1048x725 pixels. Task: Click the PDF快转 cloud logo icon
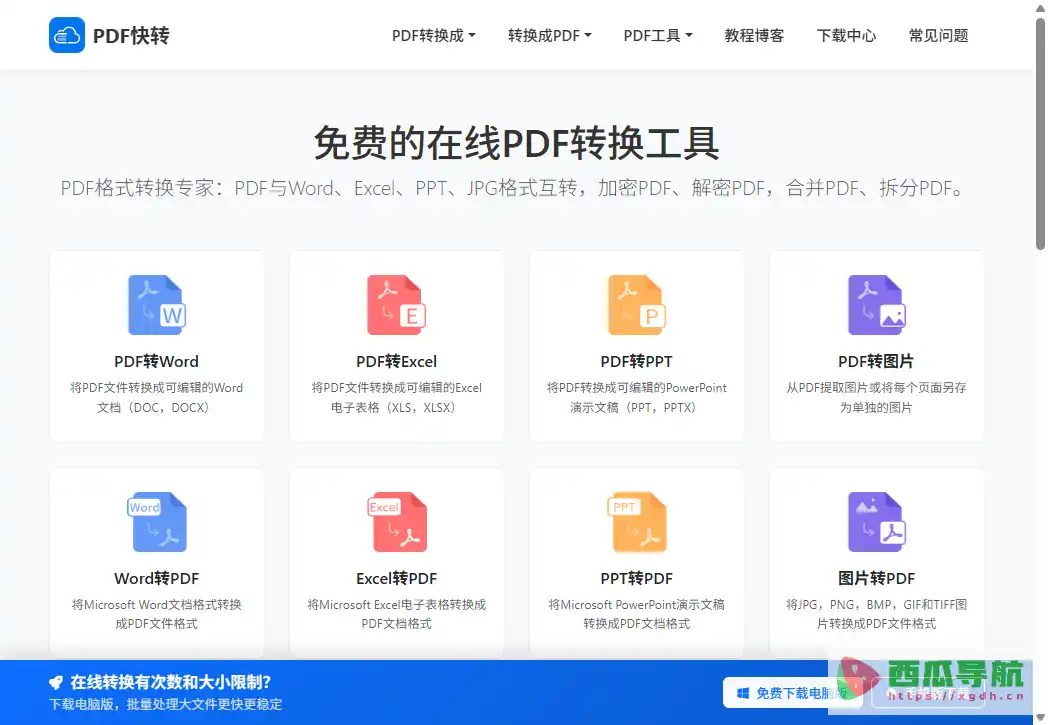[67, 35]
